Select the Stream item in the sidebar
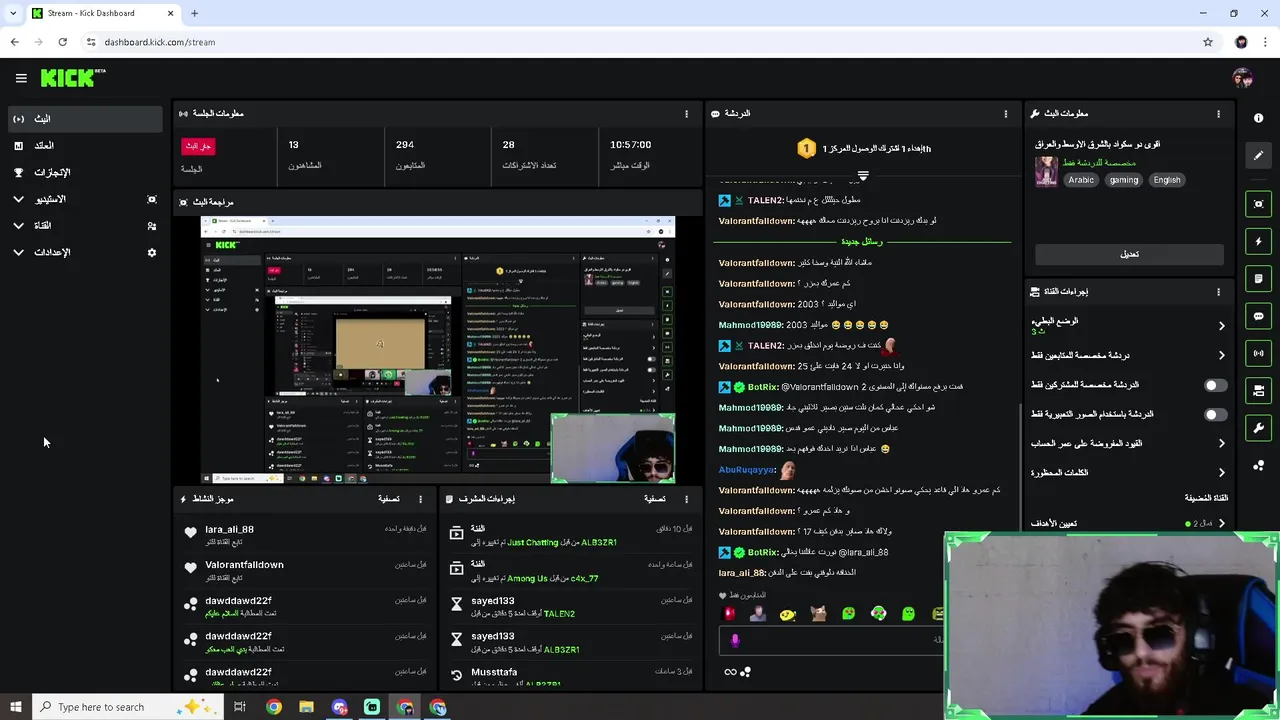Screen dimensions: 1280x720 pyautogui.click(x=85, y=119)
